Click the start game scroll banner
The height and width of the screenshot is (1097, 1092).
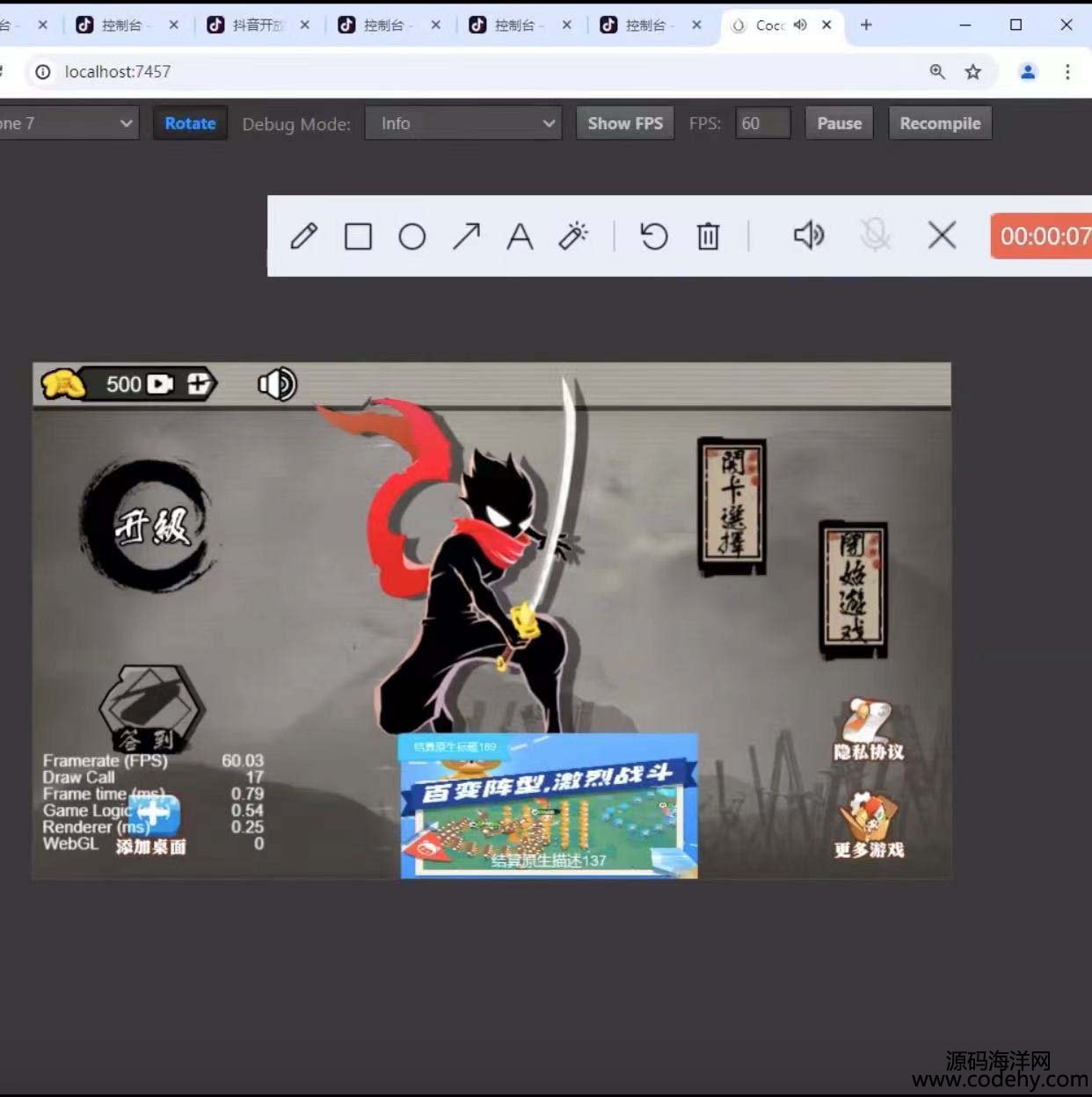pyautogui.click(x=853, y=589)
